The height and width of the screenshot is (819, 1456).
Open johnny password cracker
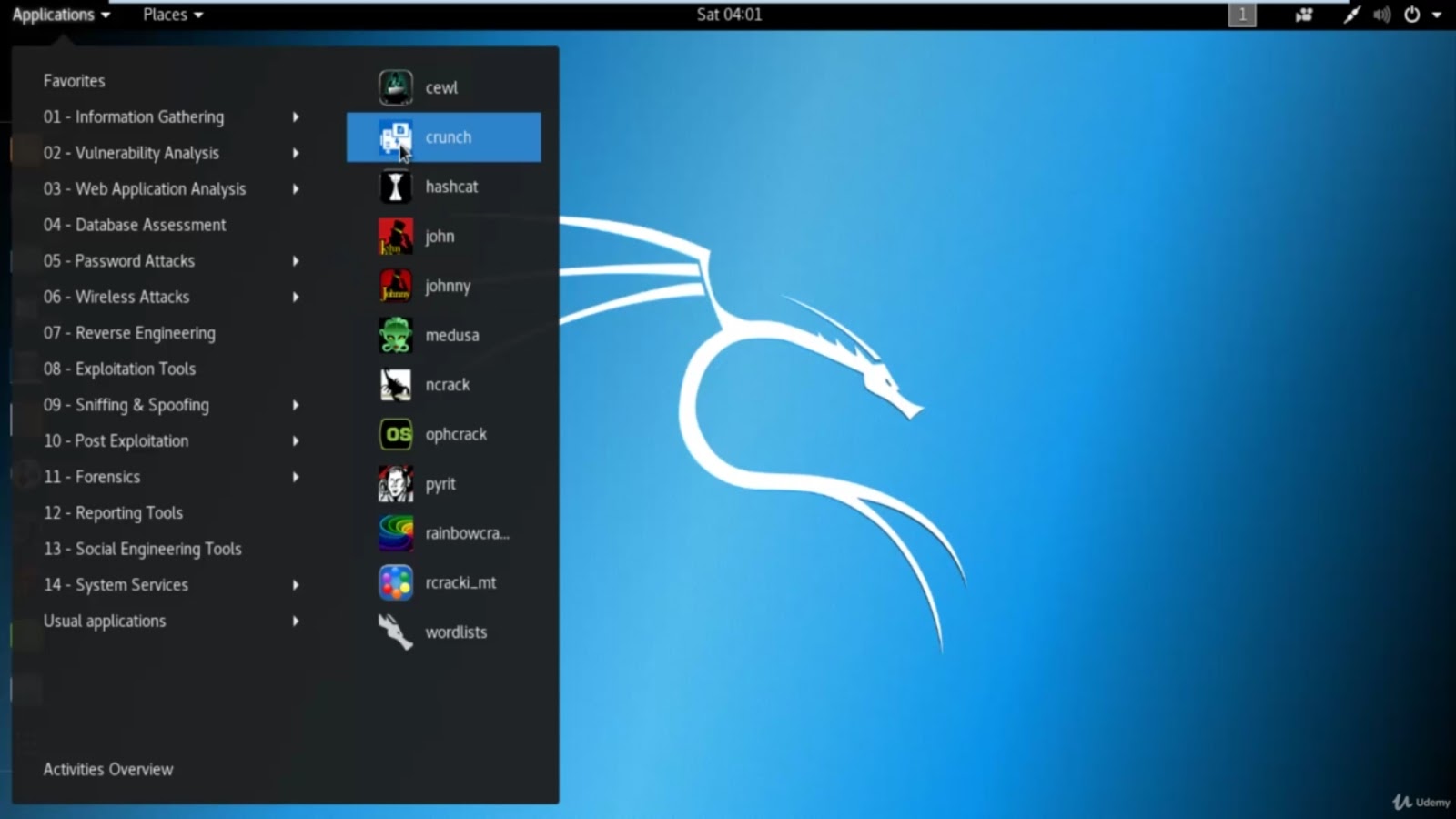[449, 285]
